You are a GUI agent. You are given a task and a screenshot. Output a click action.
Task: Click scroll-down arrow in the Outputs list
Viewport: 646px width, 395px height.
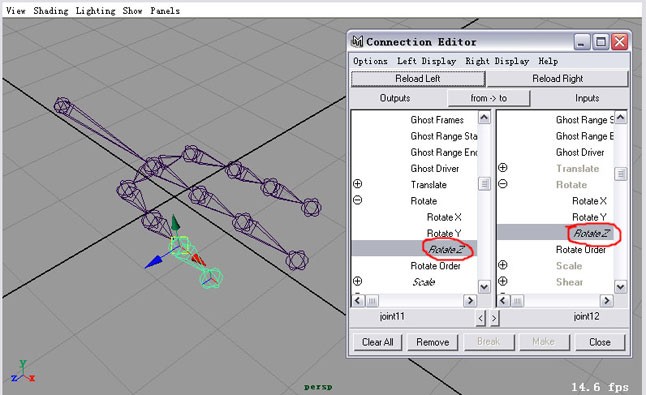tap(484, 287)
